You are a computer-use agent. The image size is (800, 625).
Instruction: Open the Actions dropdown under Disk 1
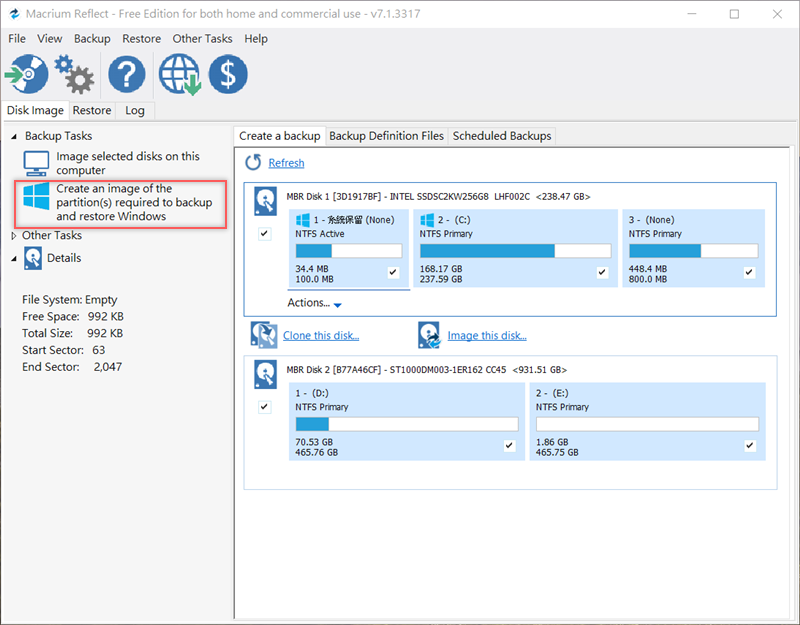pos(315,303)
